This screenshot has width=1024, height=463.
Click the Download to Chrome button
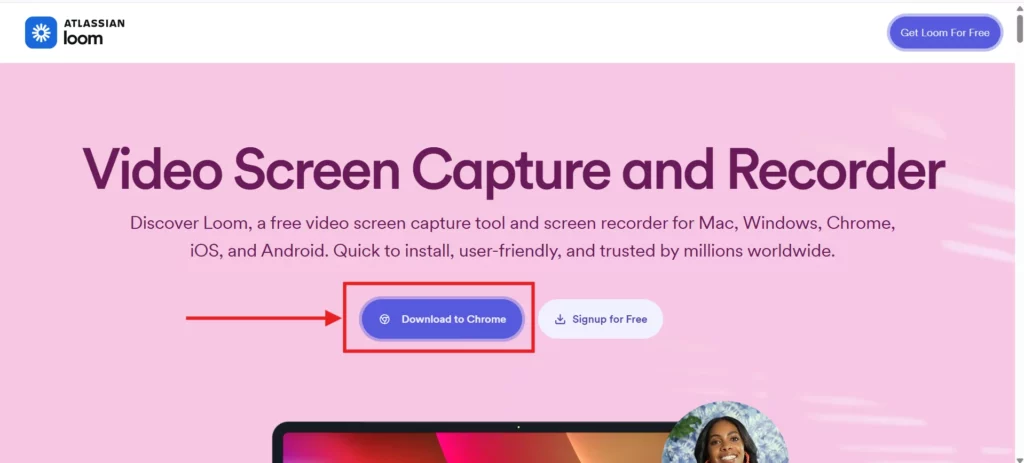(442, 319)
